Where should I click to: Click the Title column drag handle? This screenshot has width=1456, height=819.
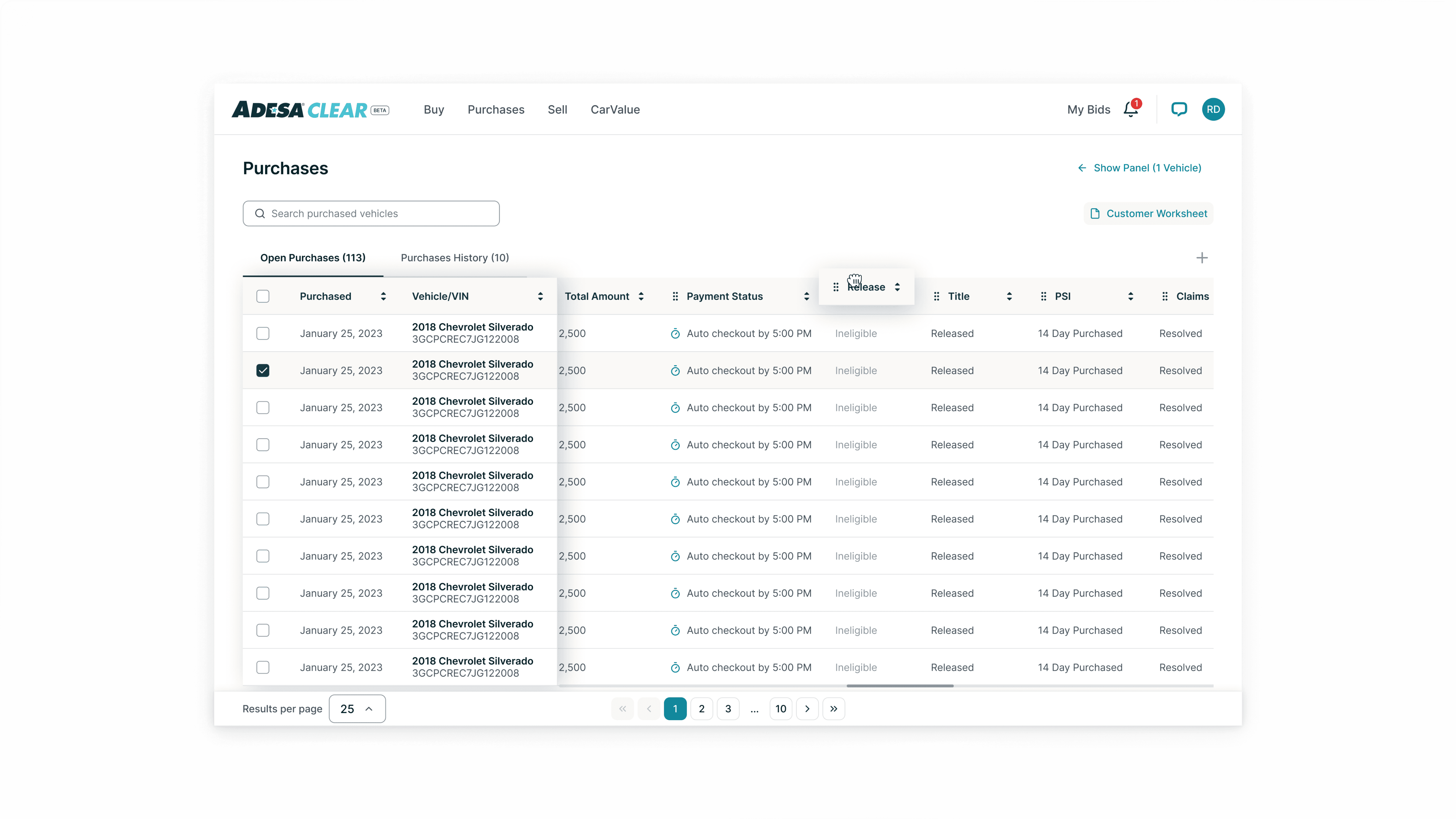tap(936, 296)
